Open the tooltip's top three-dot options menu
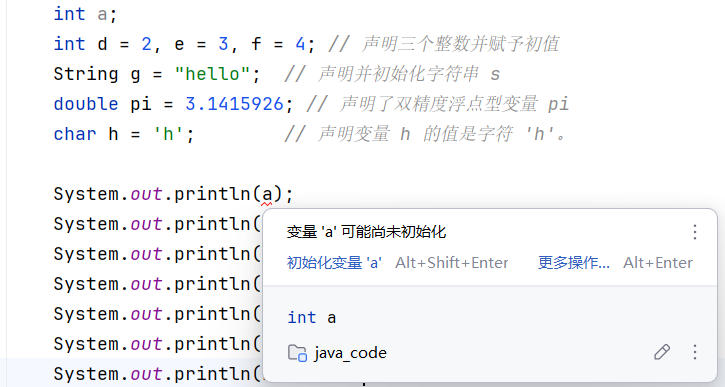The width and height of the screenshot is (725, 387). [694, 232]
